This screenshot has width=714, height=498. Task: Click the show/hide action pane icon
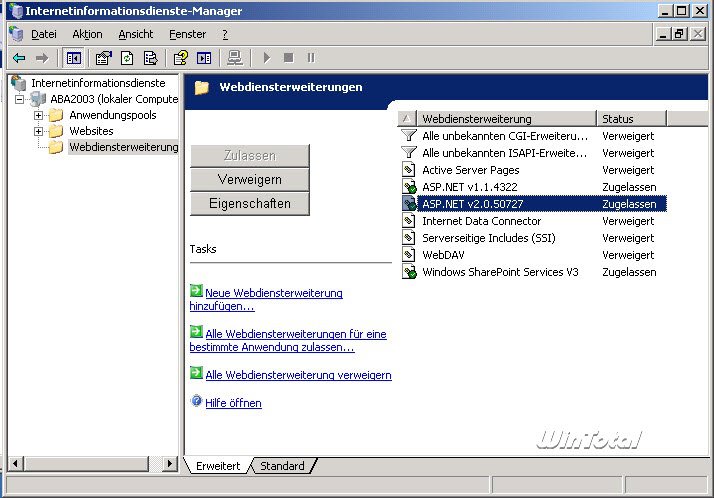[204, 58]
